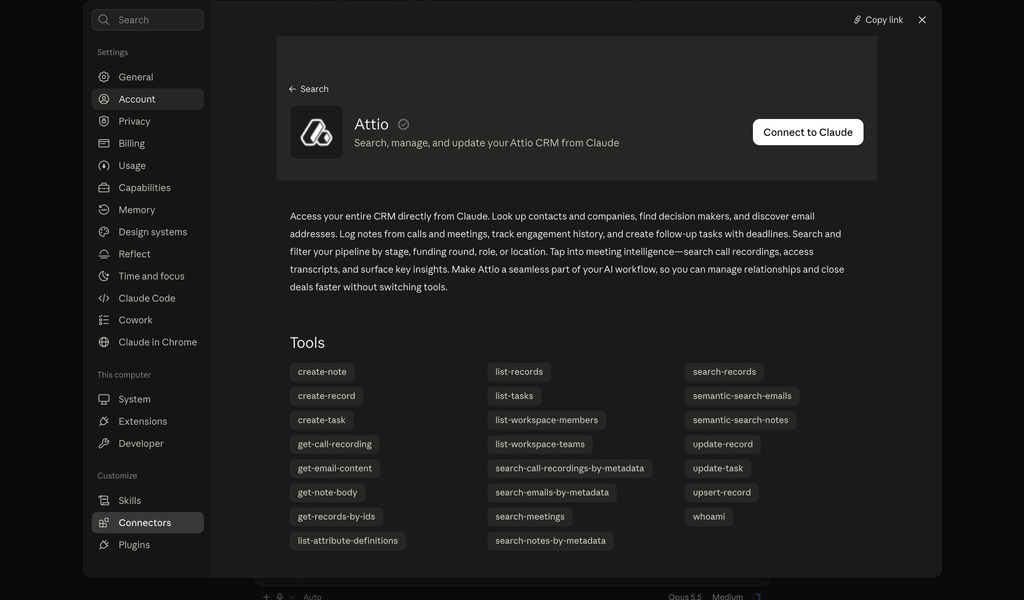Open Billing settings
This screenshot has width=1024, height=600.
point(148,144)
